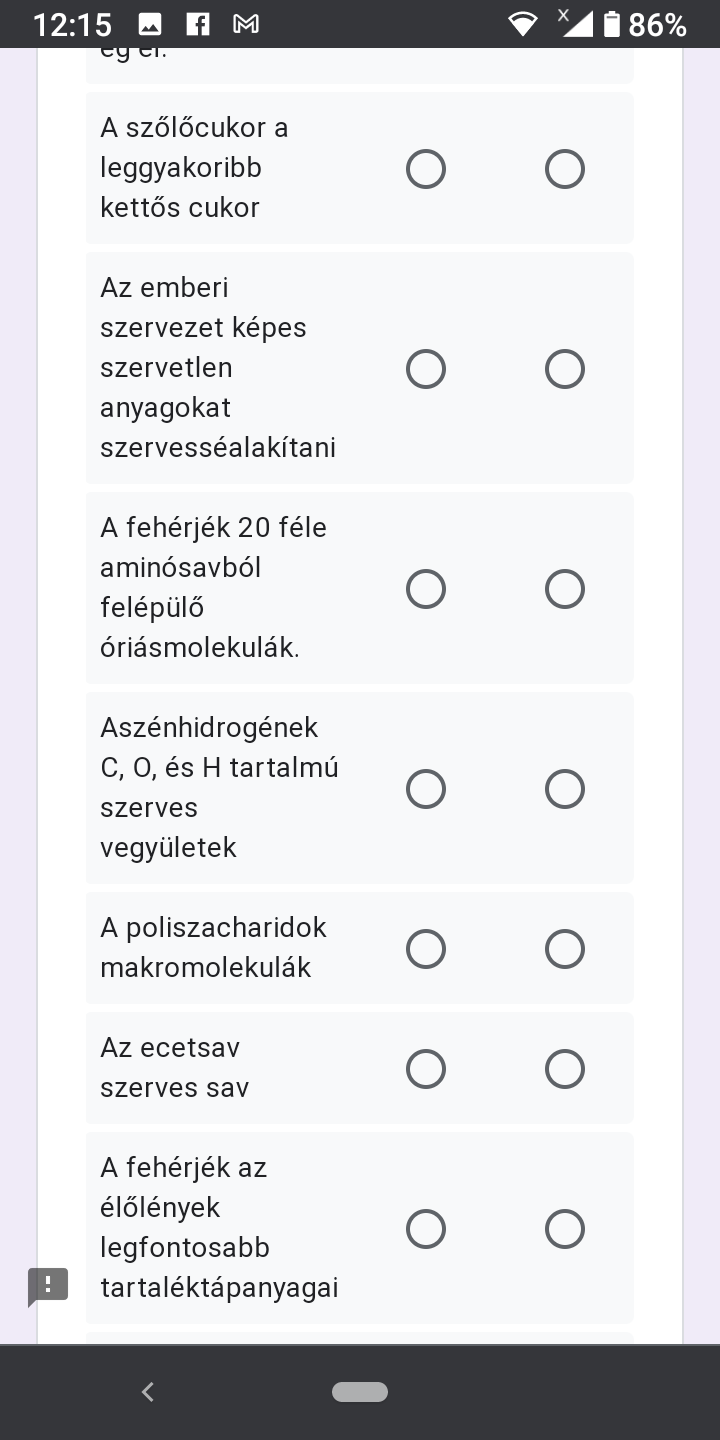
Task: Select first radio for 'legfontosabb tartaléktápanyagai' row
Action: [x=426, y=1229]
